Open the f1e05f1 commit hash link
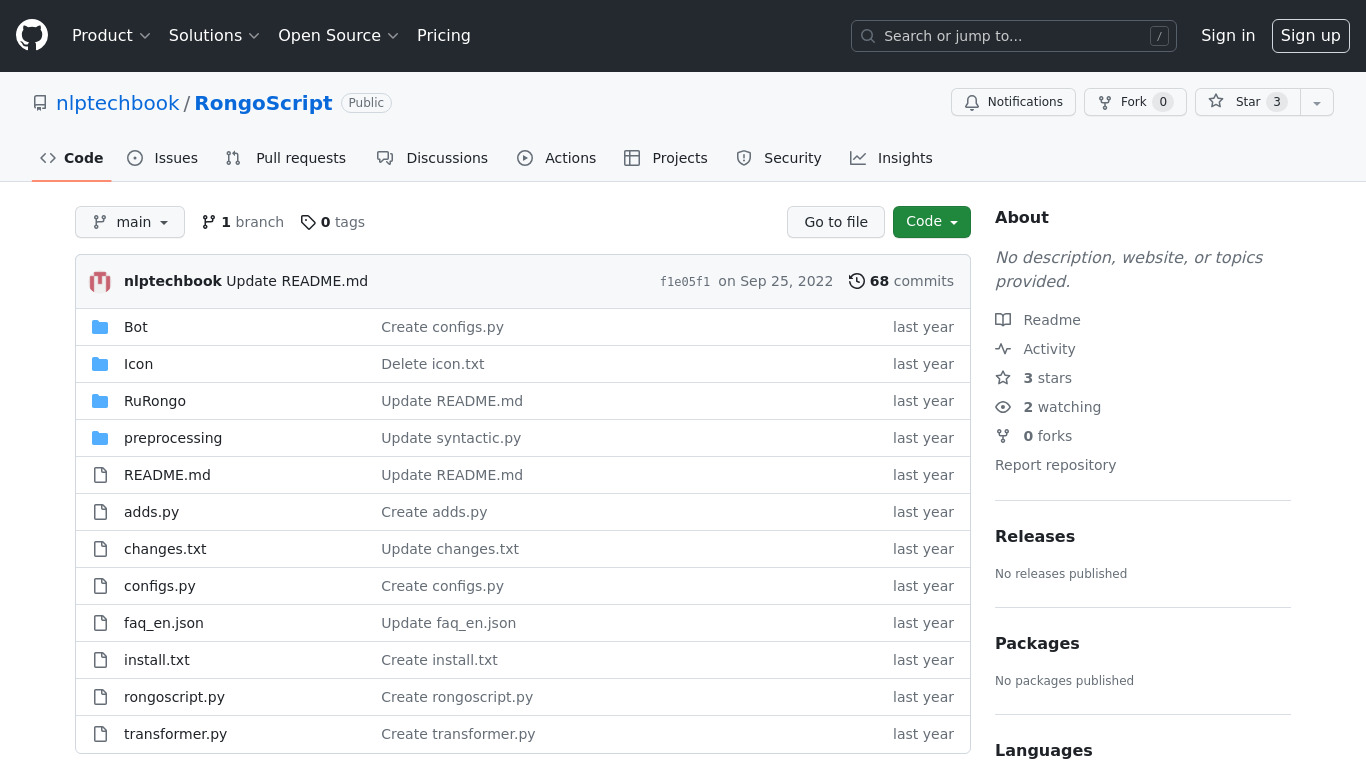 [x=685, y=282]
